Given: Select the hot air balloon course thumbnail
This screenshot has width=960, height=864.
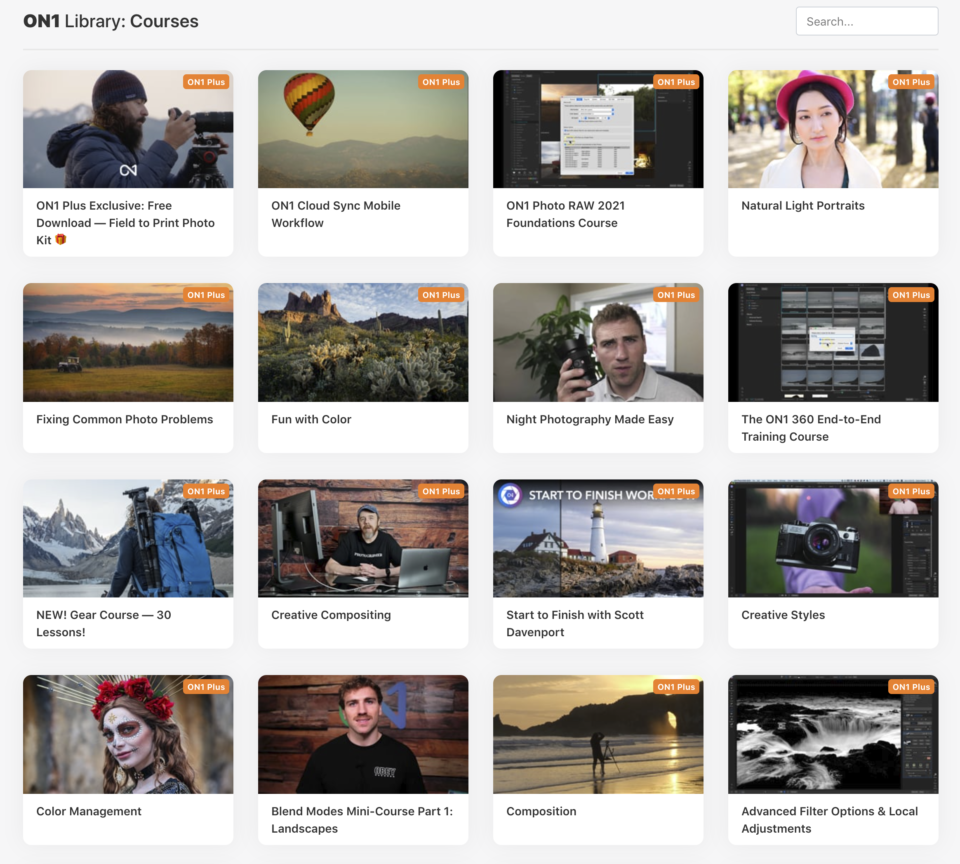Looking at the screenshot, I should click(x=362, y=129).
